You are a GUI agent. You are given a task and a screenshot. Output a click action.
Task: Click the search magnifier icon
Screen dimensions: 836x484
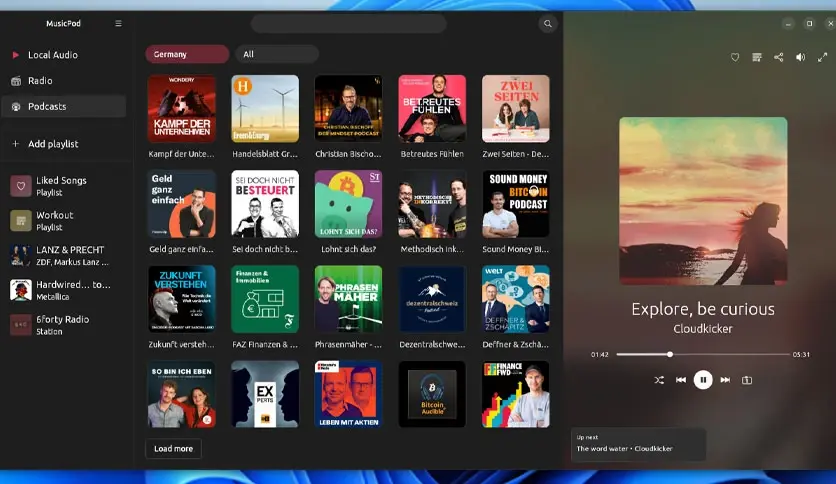coord(548,23)
